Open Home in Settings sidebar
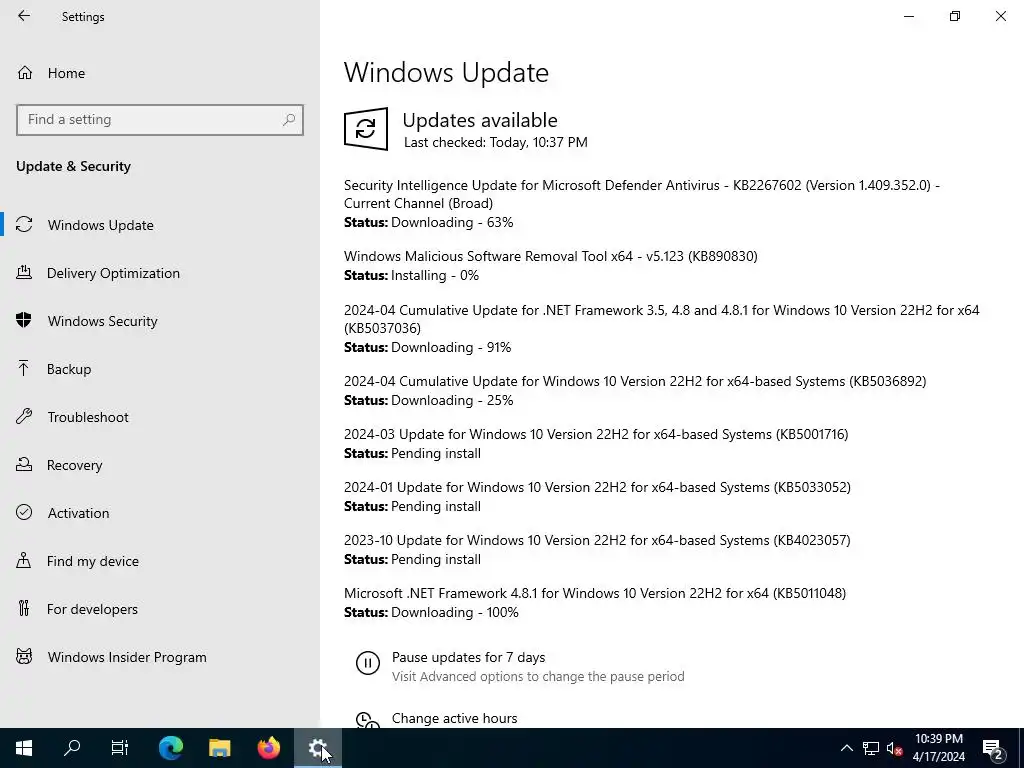1024x768 pixels. 65,73
